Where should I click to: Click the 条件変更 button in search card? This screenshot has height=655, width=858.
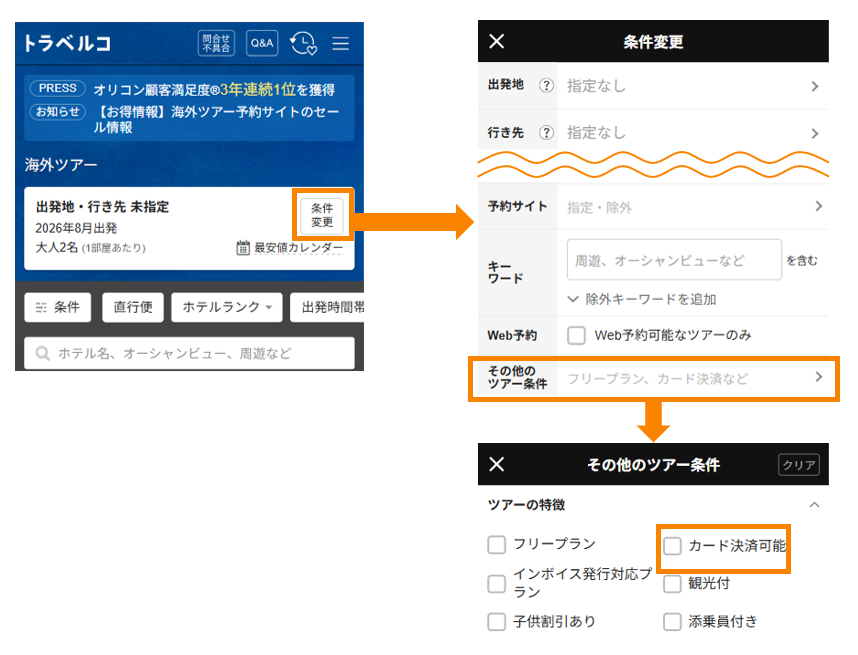[322, 216]
